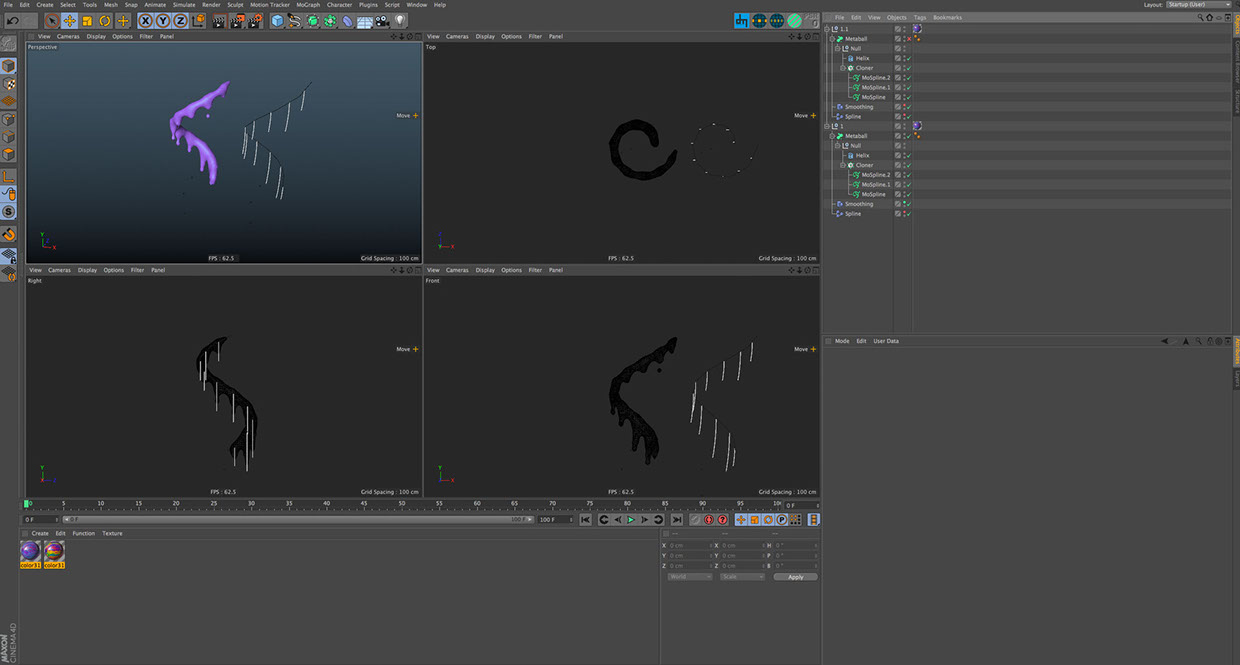Toggle the first Cloner's green checkmark
Image resolution: width=1240 pixels, height=665 pixels.
908,68
